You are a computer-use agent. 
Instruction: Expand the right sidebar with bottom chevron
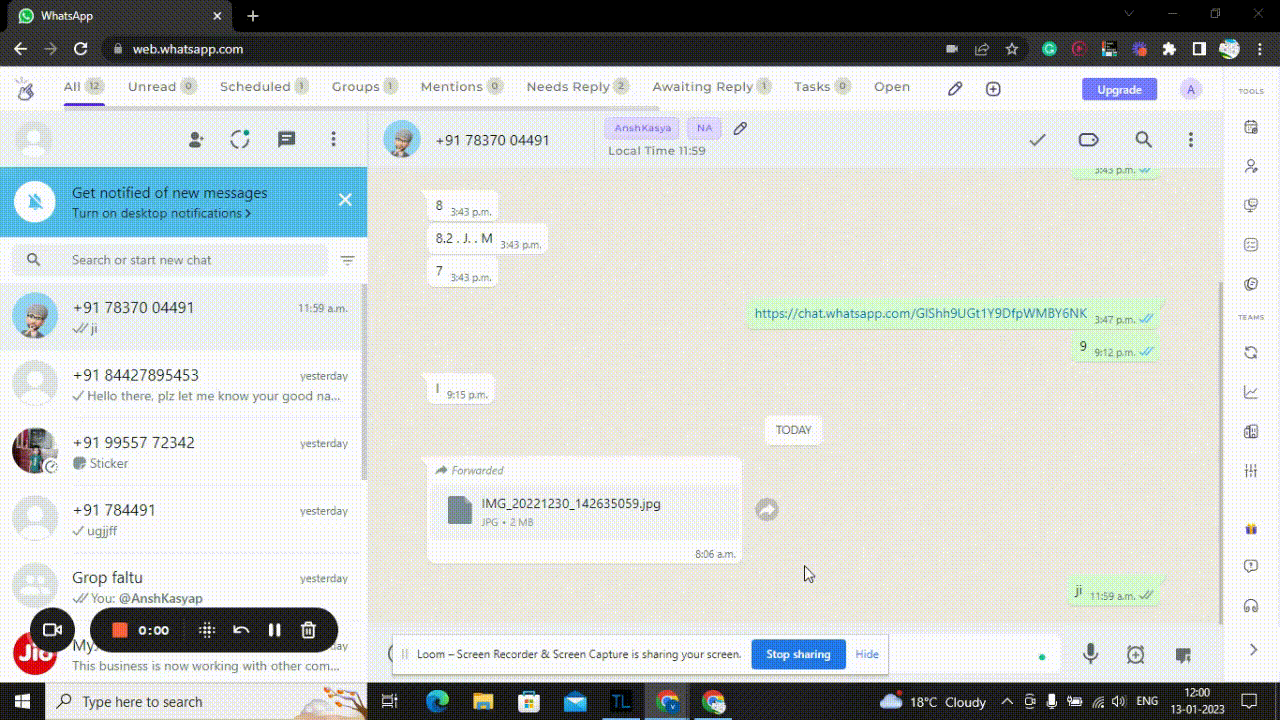(1253, 650)
